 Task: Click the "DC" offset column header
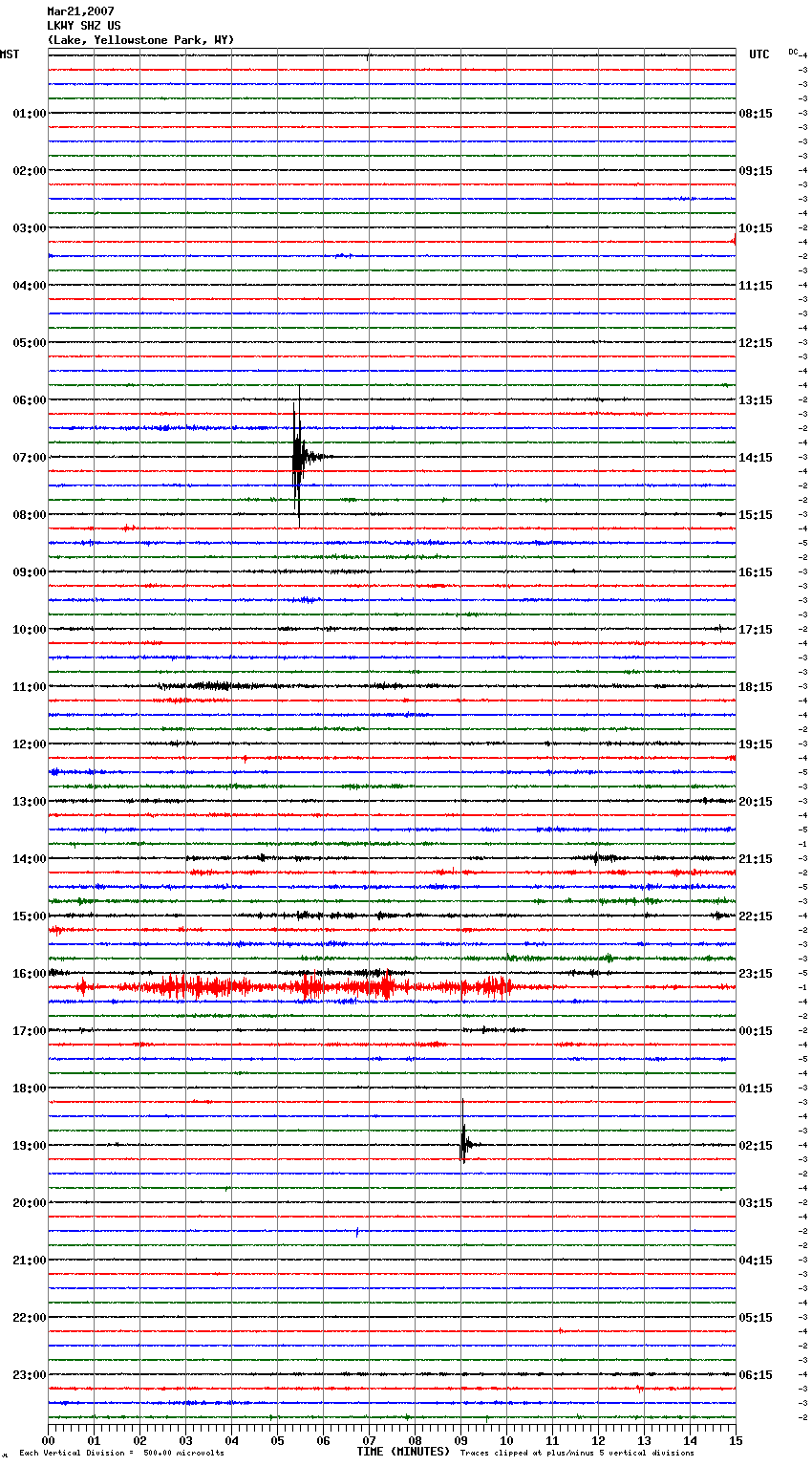(x=793, y=52)
